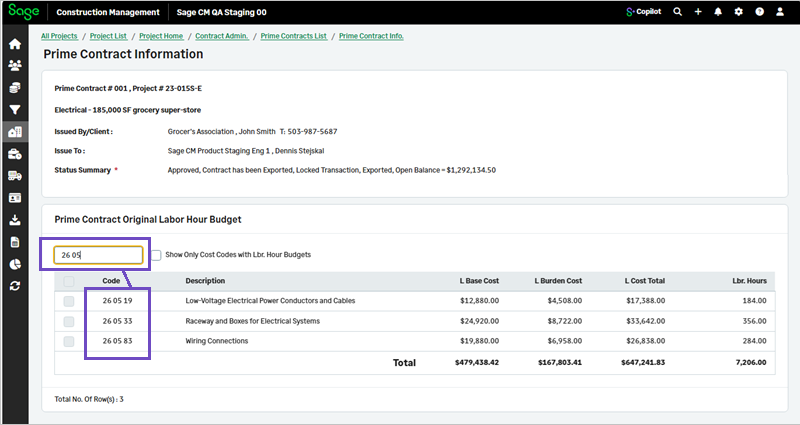Viewport: 800px width, 425px height.
Task: Open the Prime Contracts List breadcrumb
Action: coord(294,36)
